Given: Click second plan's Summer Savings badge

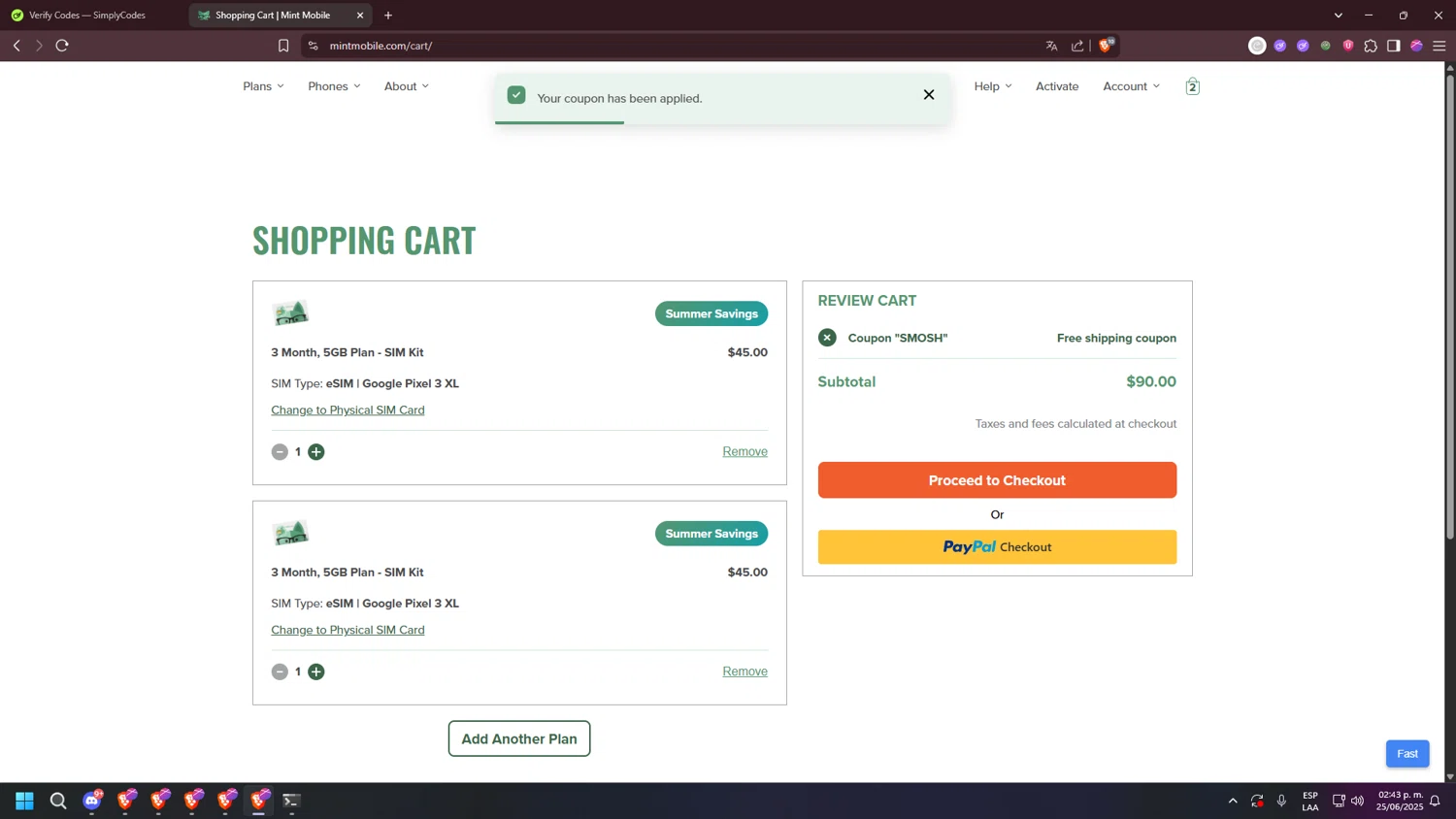Looking at the screenshot, I should point(711,534).
